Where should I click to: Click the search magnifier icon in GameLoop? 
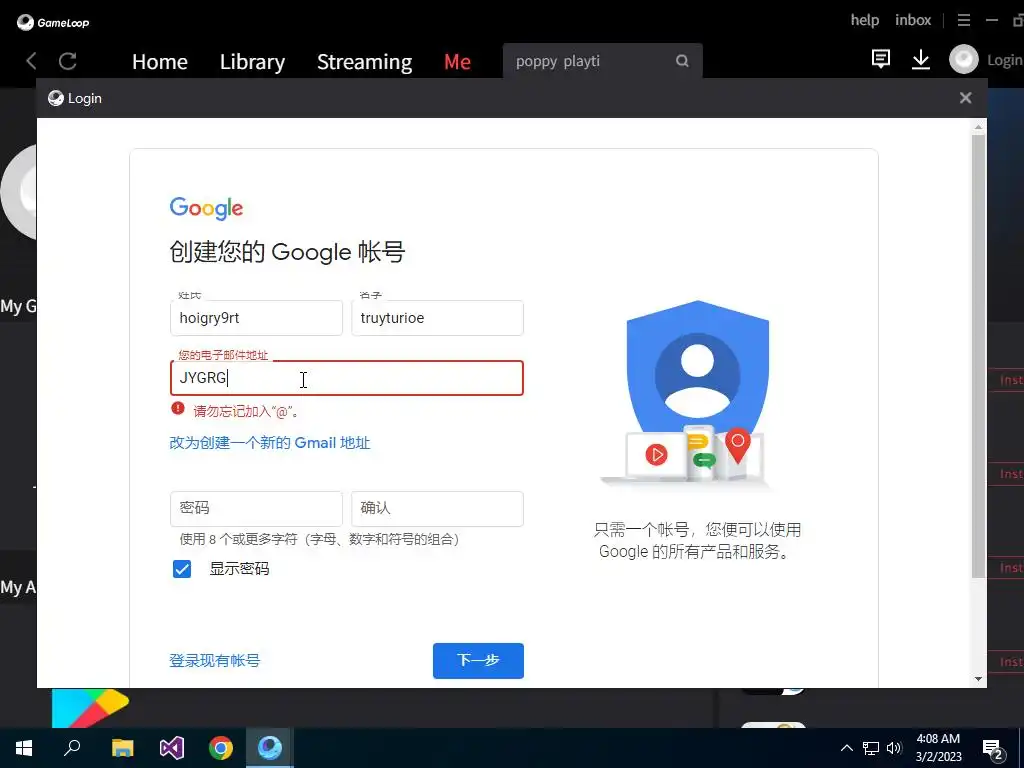coord(682,61)
